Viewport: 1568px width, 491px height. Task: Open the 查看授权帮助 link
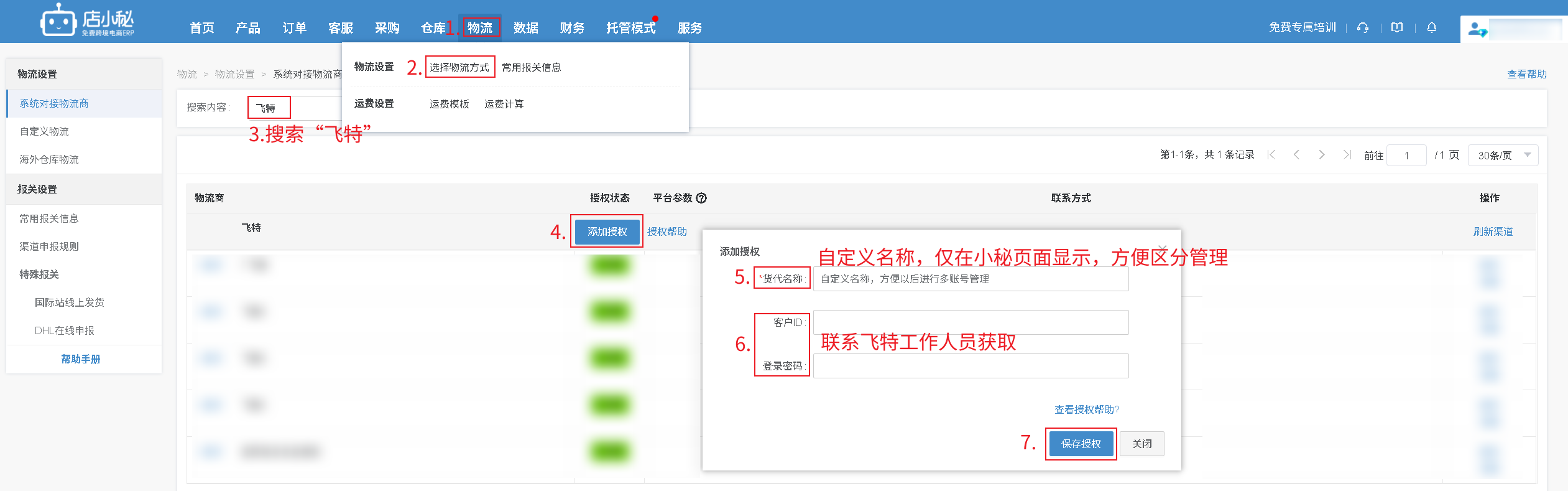[x=1086, y=409]
